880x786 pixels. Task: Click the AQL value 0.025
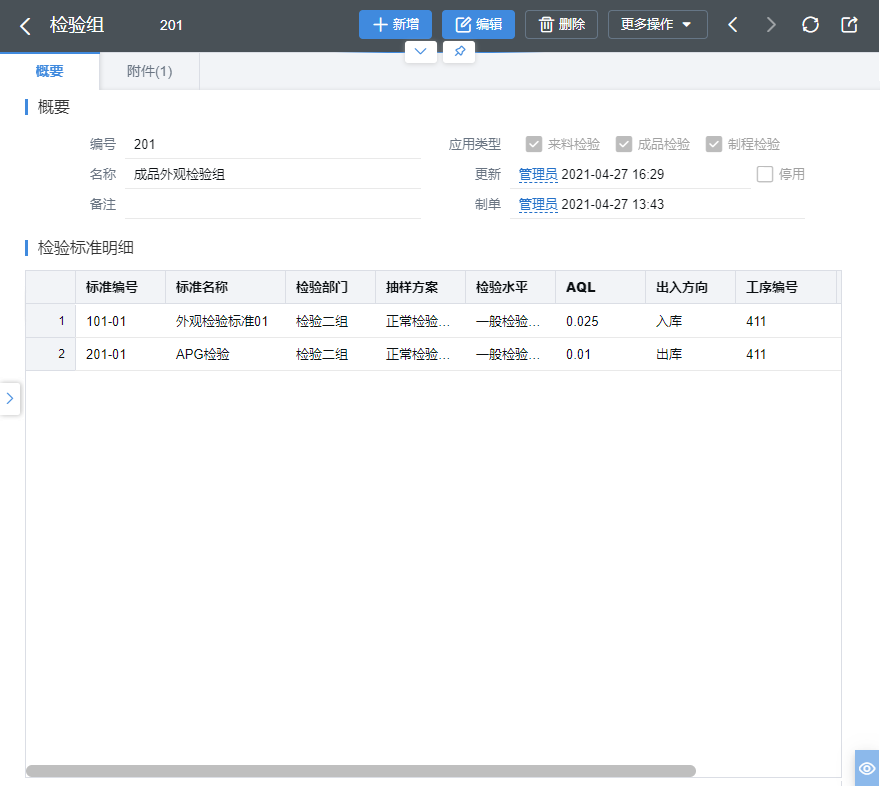(601, 321)
